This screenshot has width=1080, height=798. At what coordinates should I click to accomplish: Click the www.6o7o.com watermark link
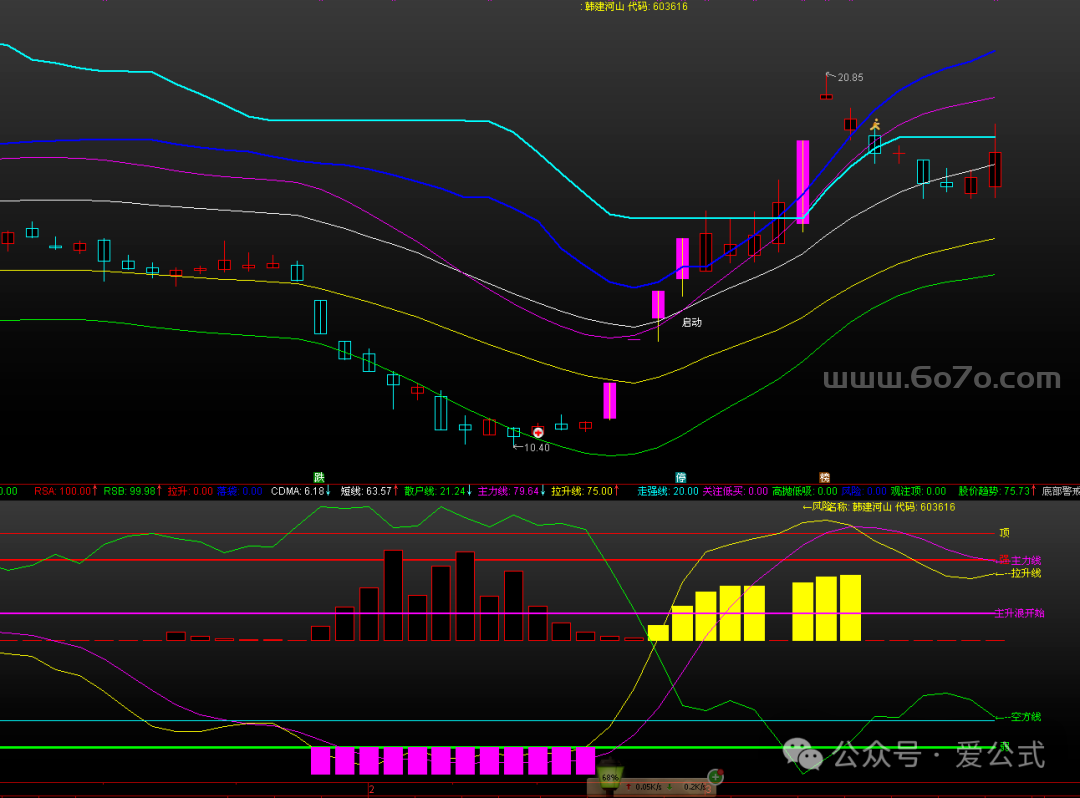[941, 379]
